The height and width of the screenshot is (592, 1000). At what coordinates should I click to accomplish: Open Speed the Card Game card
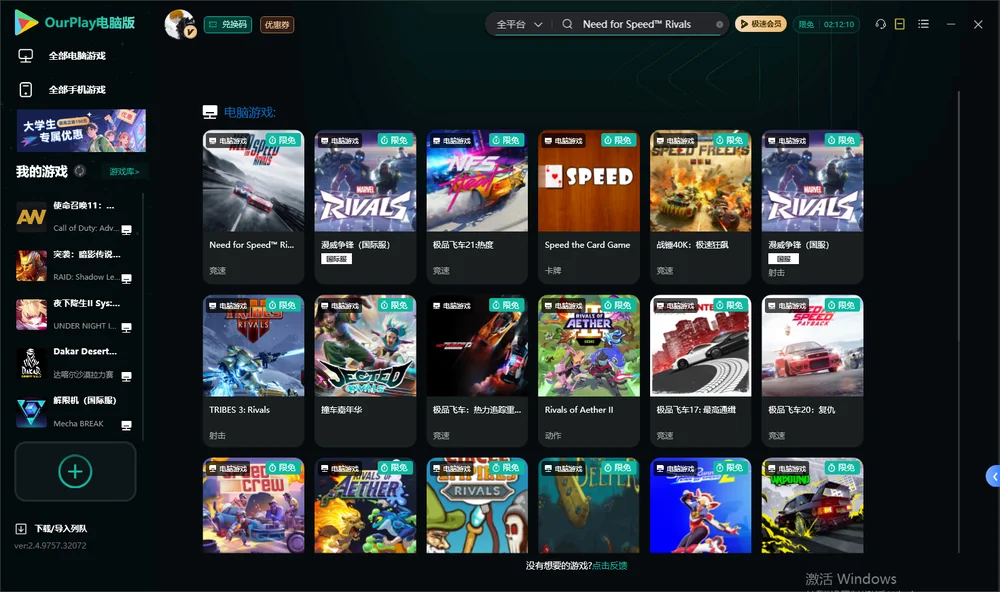(x=589, y=207)
